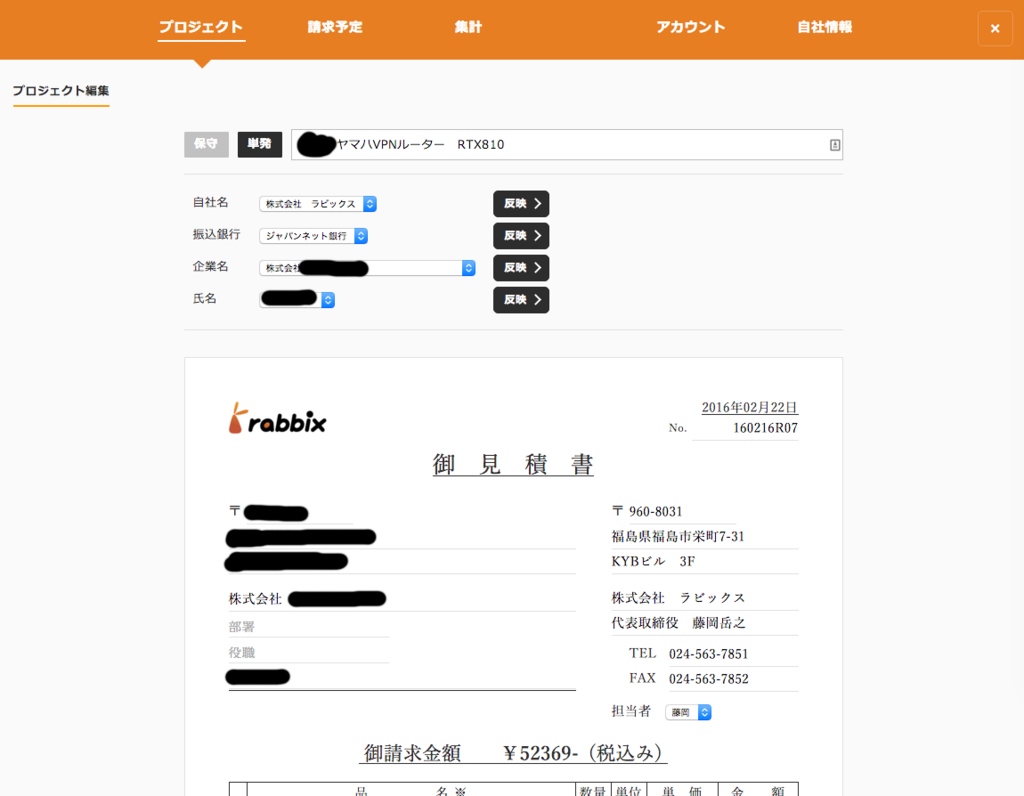Open the プロジェクト tab
The height and width of the screenshot is (796, 1024).
(201, 27)
